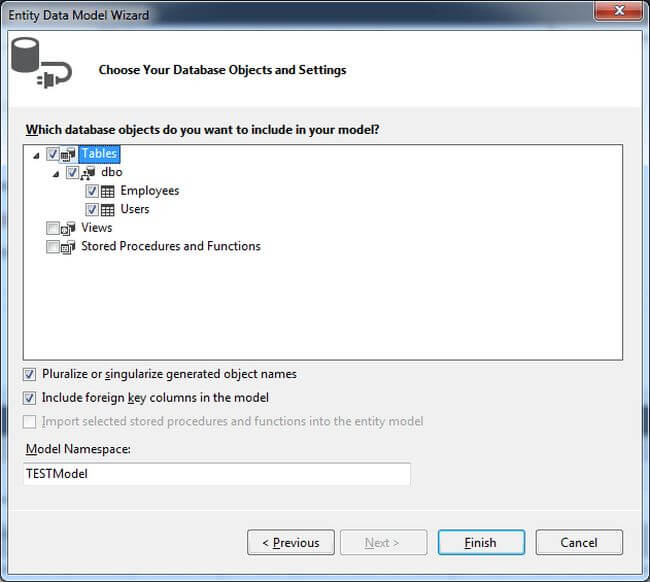650x582 pixels.
Task: Go back with the Previous button
Action: [x=291, y=542]
